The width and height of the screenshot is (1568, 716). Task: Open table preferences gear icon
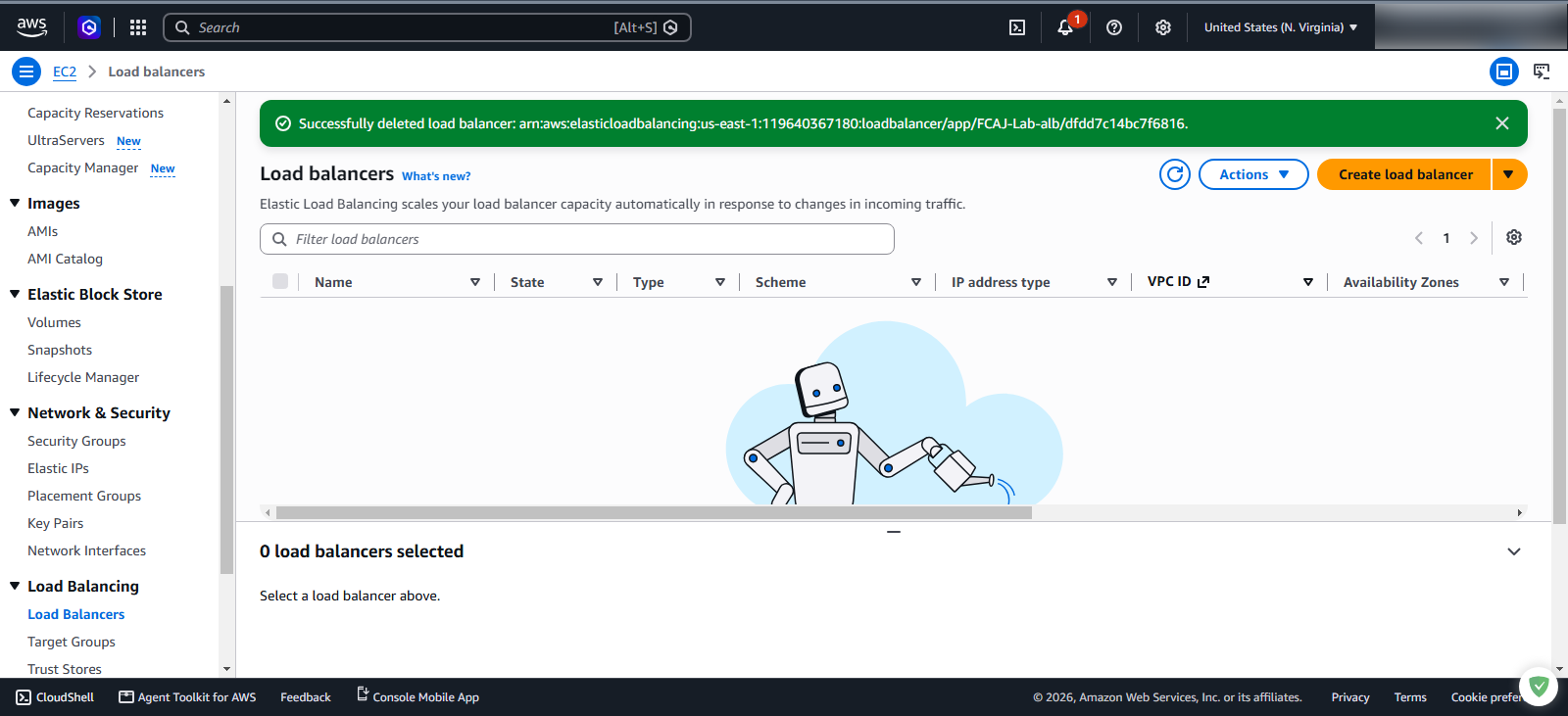[1514, 238]
